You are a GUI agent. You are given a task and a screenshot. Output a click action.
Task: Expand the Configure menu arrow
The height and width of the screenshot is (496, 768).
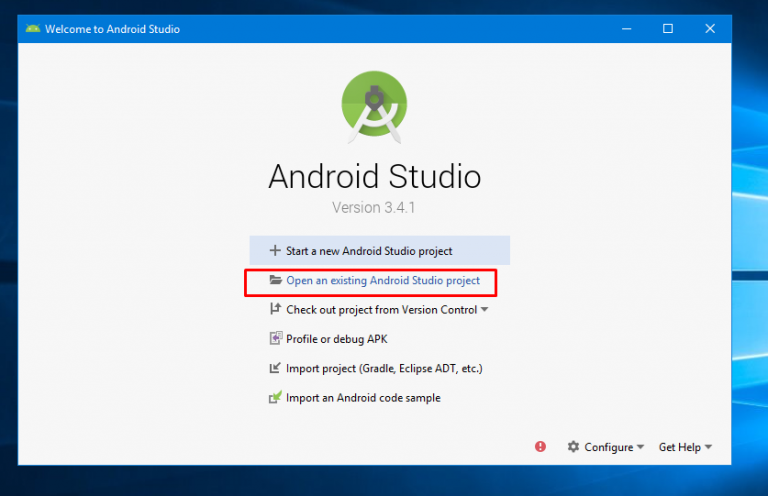point(640,447)
